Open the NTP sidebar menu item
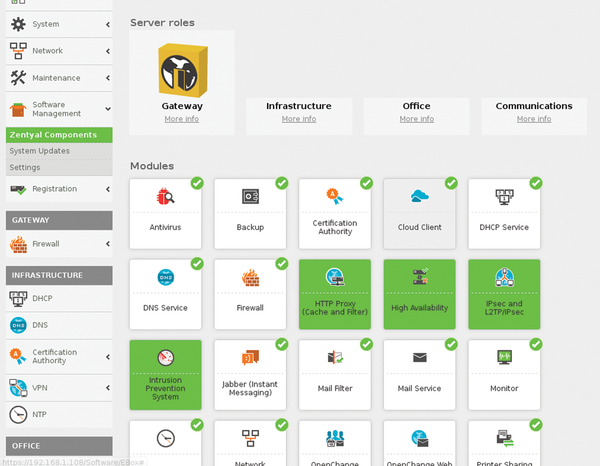The width and height of the screenshot is (600, 466). coord(59,415)
